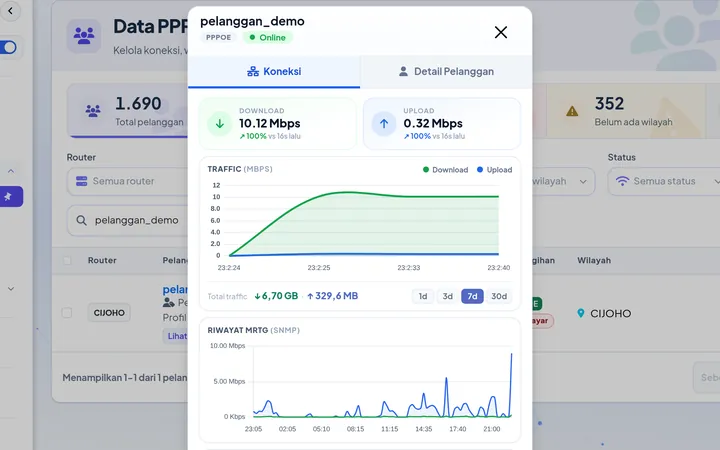The image size is (720, 450).
Task: Click the Detail Pelanggan person icon
Action: click(403, 72)
